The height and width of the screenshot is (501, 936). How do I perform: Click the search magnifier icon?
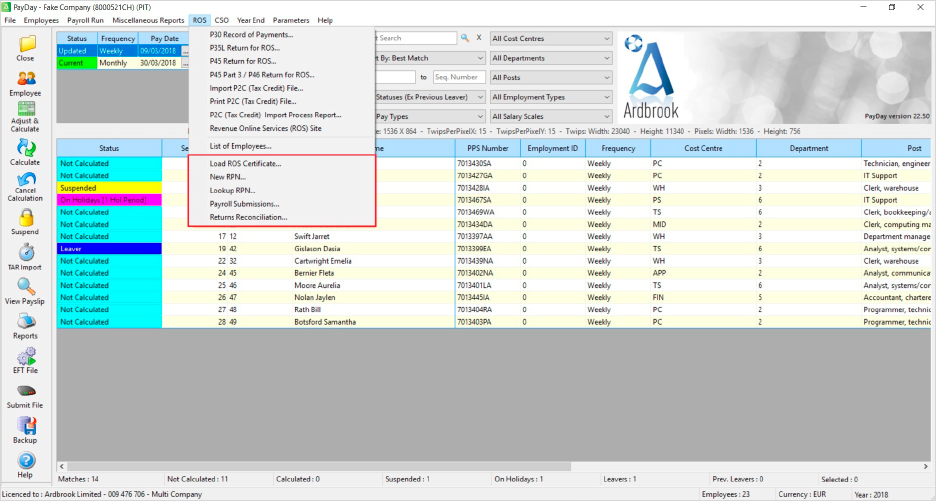[465, 38]
